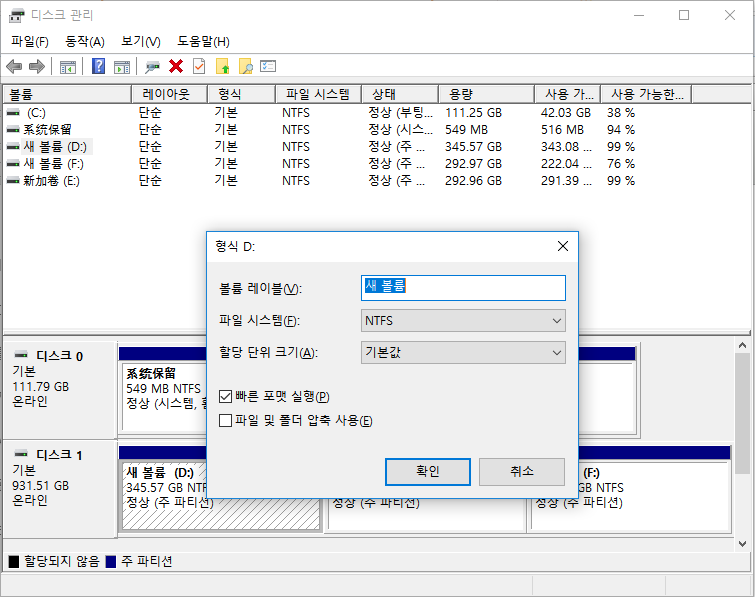The width and height of the screenshot is (755, 597).
Task: Enable 파일 및 폴더 압축 사용 checkbox
Action: click(225, 421)
